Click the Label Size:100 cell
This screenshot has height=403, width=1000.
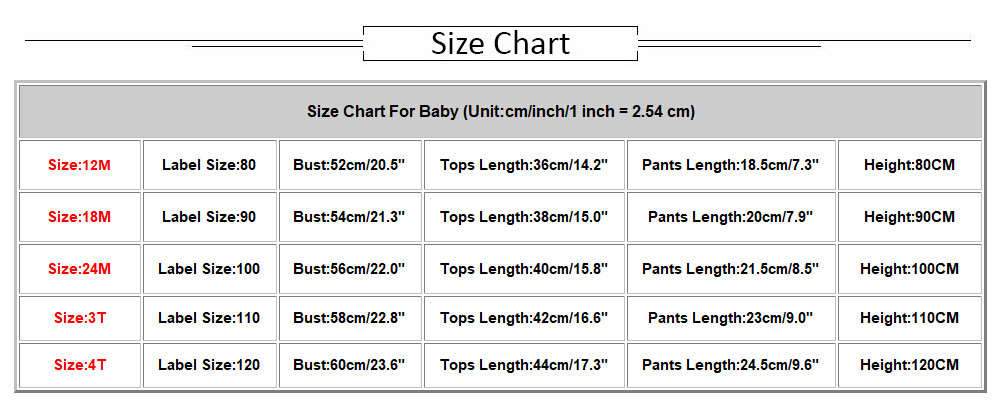click(x=210, y=269)
